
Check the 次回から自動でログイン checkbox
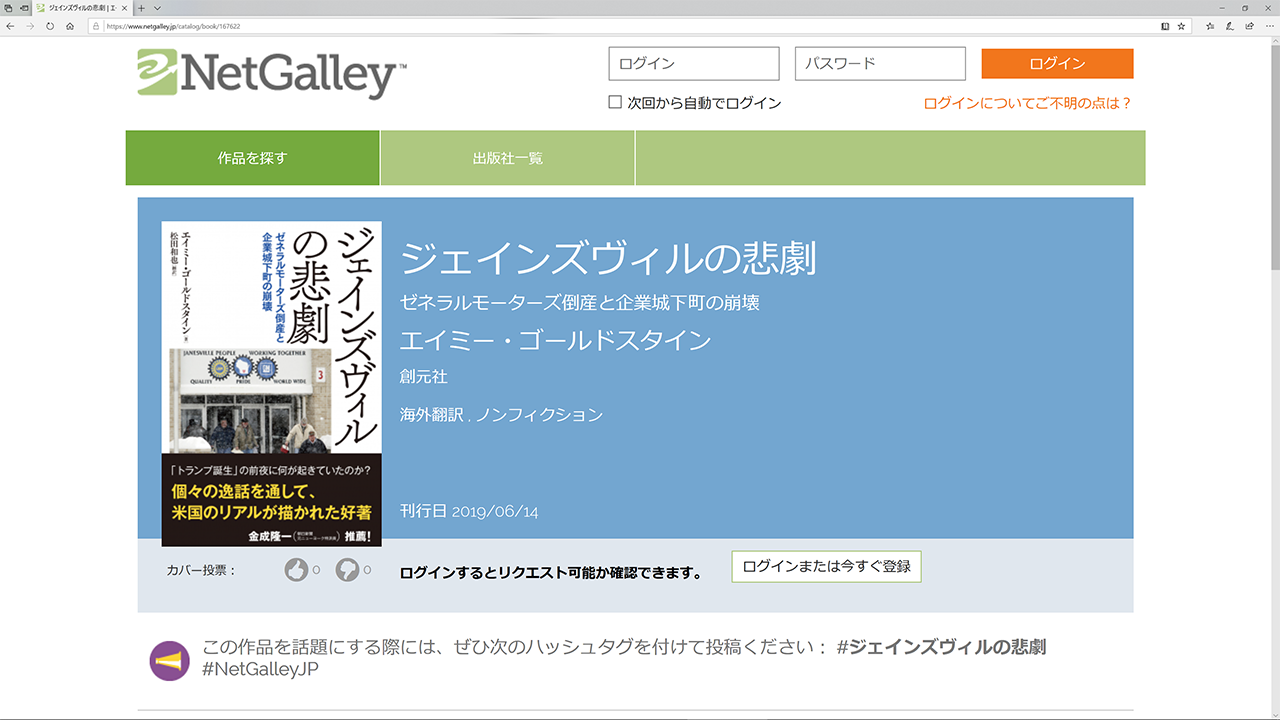(x=615, y=102)
